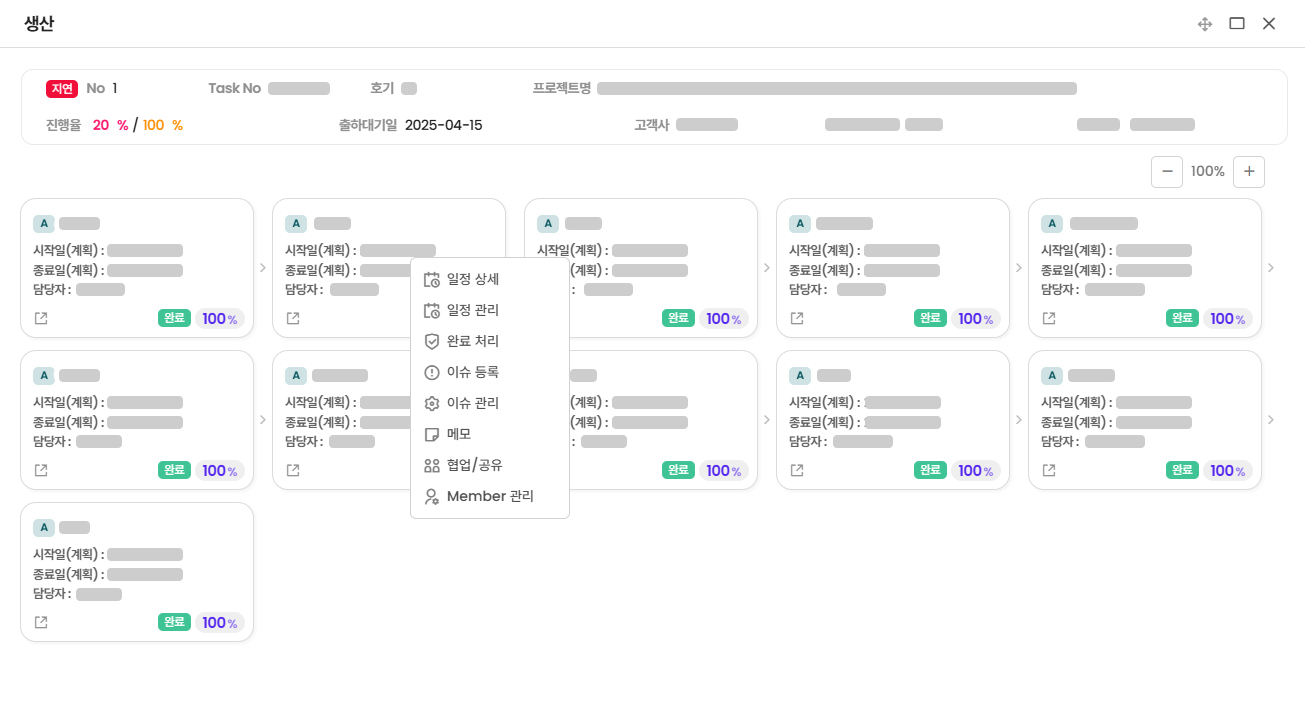Screen dimensions: 1305x719
Task: Open Member 관리 from the context menu
Action: tap(490, 496)
